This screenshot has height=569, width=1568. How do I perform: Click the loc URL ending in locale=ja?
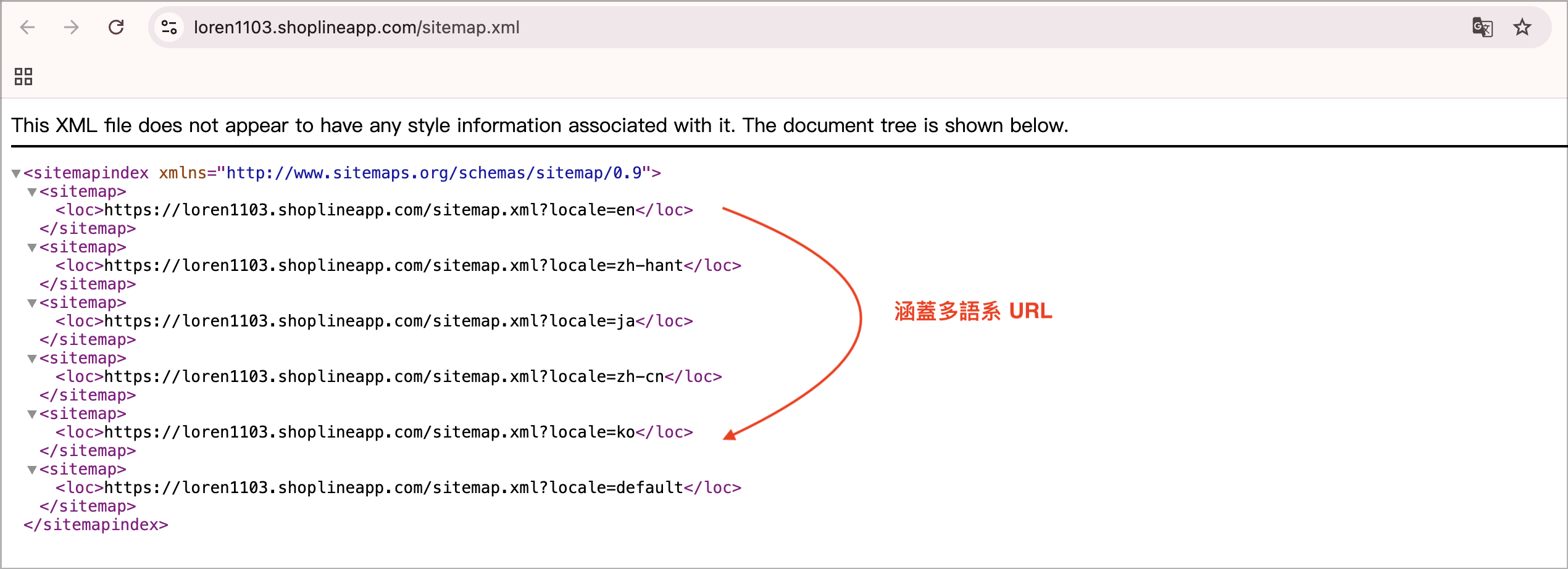coord(370,322)
